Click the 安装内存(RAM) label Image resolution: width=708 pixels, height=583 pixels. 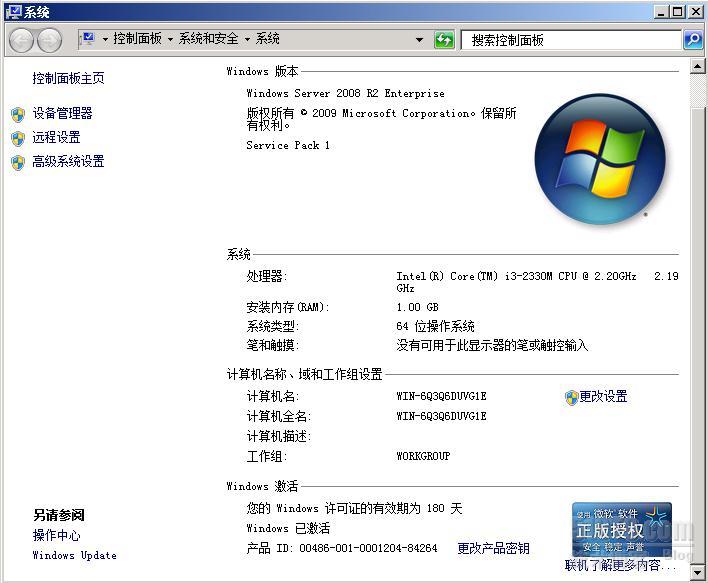click(288, 308)
